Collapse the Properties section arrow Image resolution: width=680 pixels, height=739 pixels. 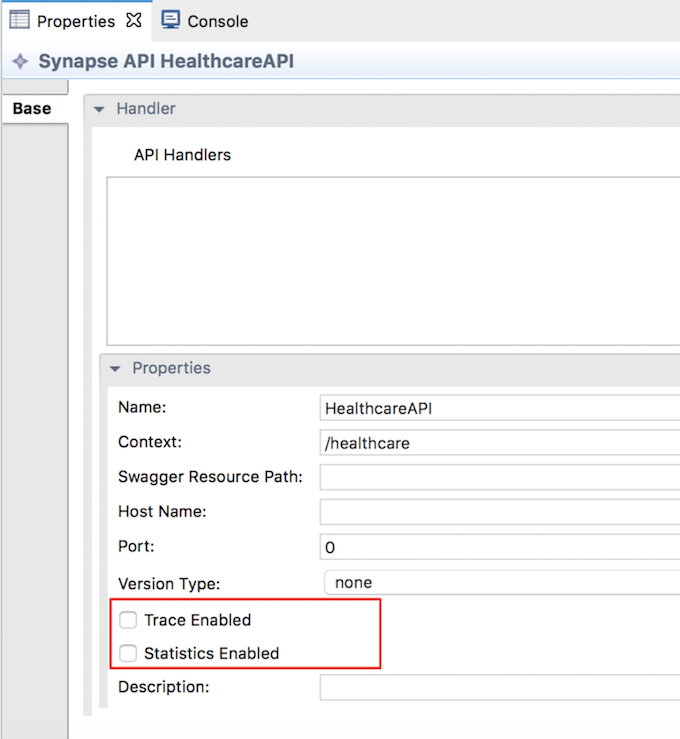[115, 369]
